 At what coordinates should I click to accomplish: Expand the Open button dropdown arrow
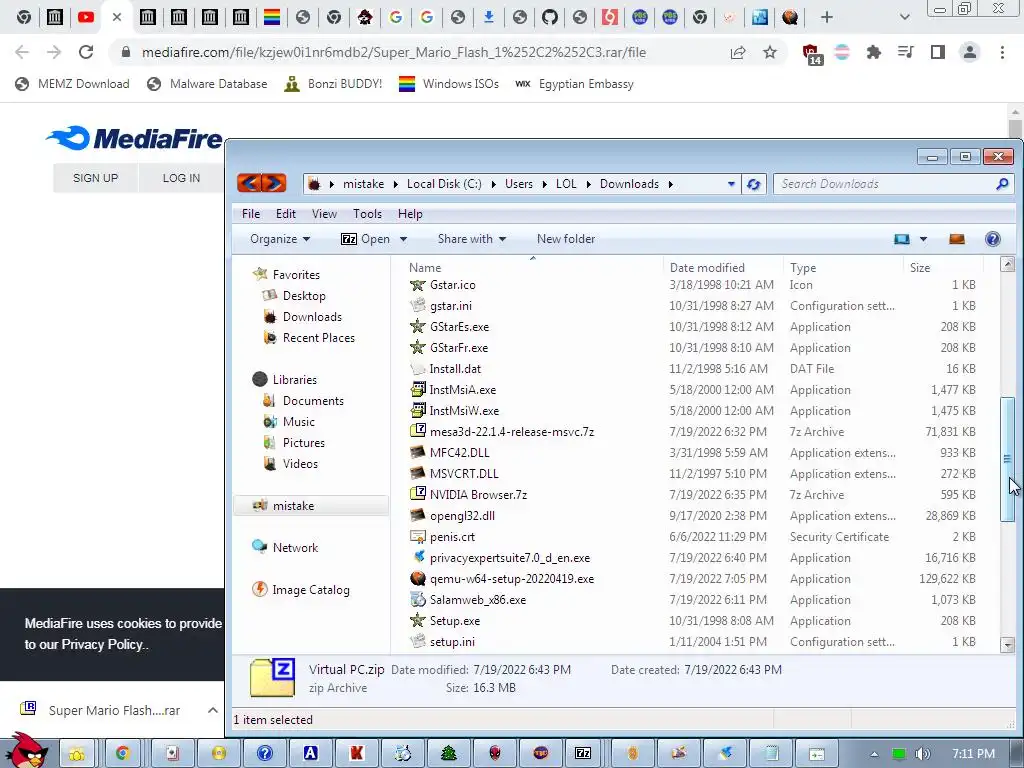(x=404, y=239)
